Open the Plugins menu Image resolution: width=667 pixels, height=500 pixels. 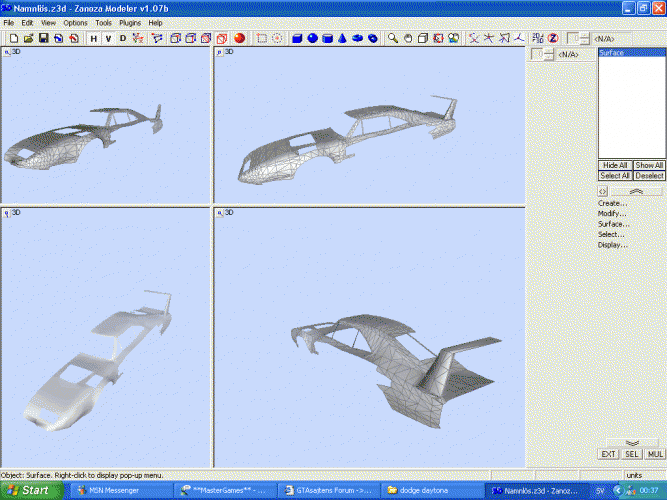[x=130, y=22]
